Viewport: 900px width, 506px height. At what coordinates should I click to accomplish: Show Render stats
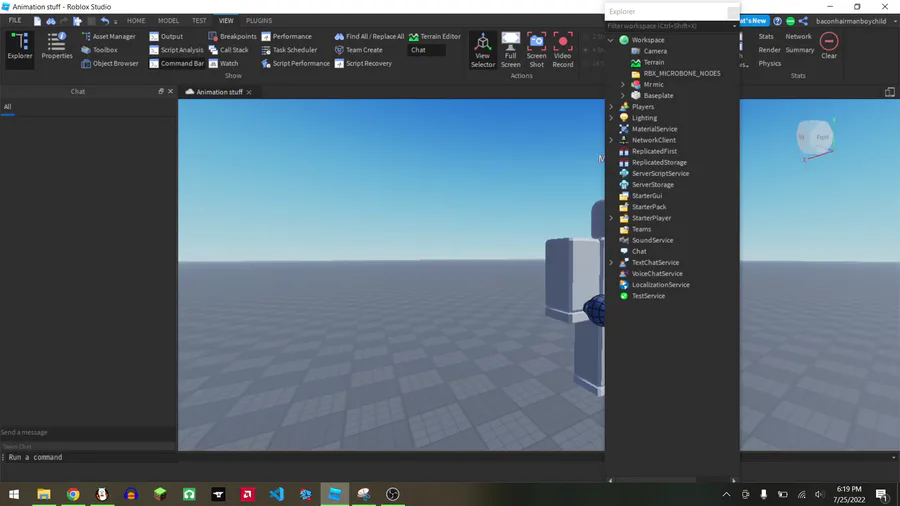769,50
